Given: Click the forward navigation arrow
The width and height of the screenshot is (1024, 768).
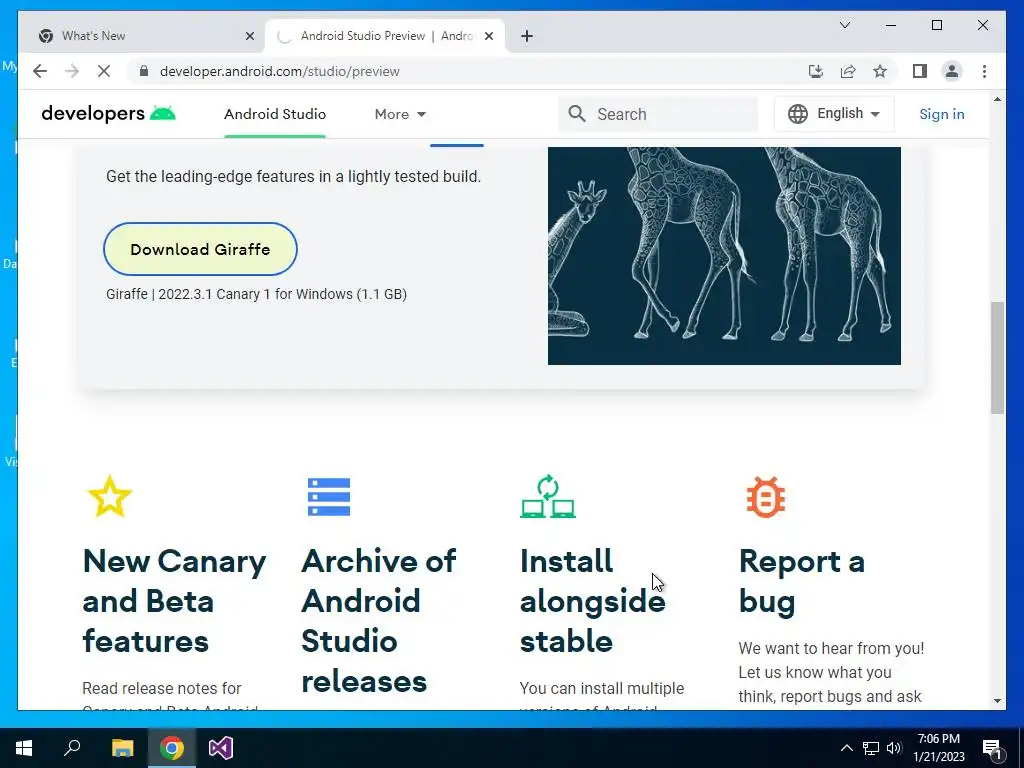Looking at the screenshot, I should 72,71.
